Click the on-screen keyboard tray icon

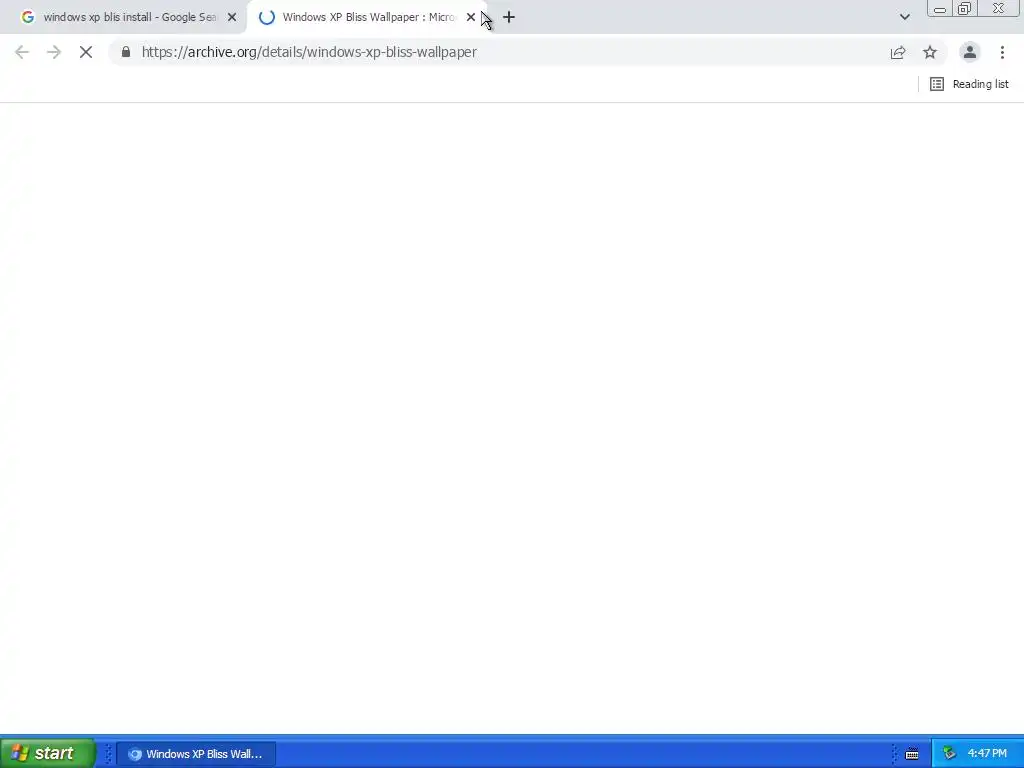click(912, 754)
